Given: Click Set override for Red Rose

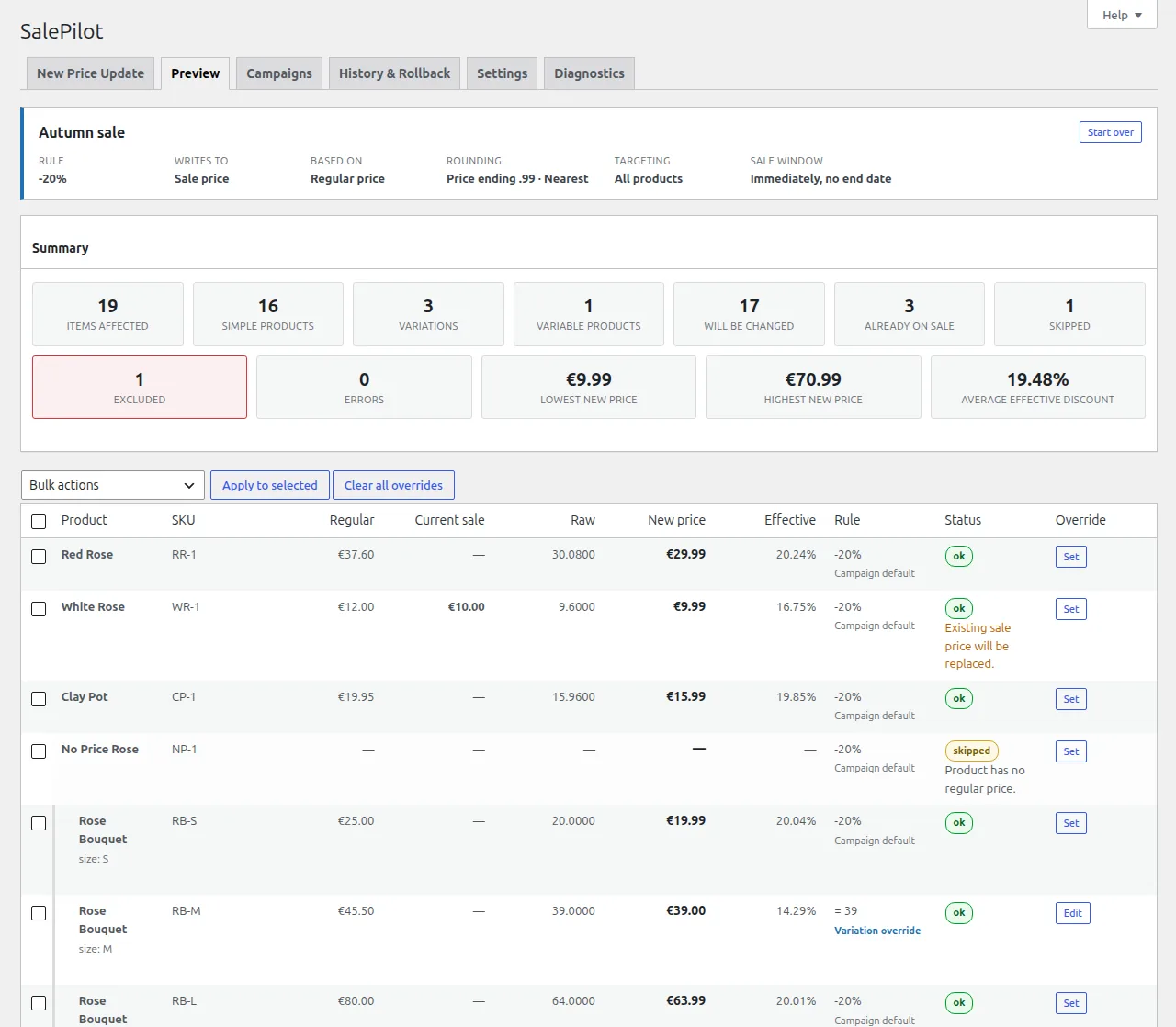Looking at the screenshot, I should [x=1071, y=557].
